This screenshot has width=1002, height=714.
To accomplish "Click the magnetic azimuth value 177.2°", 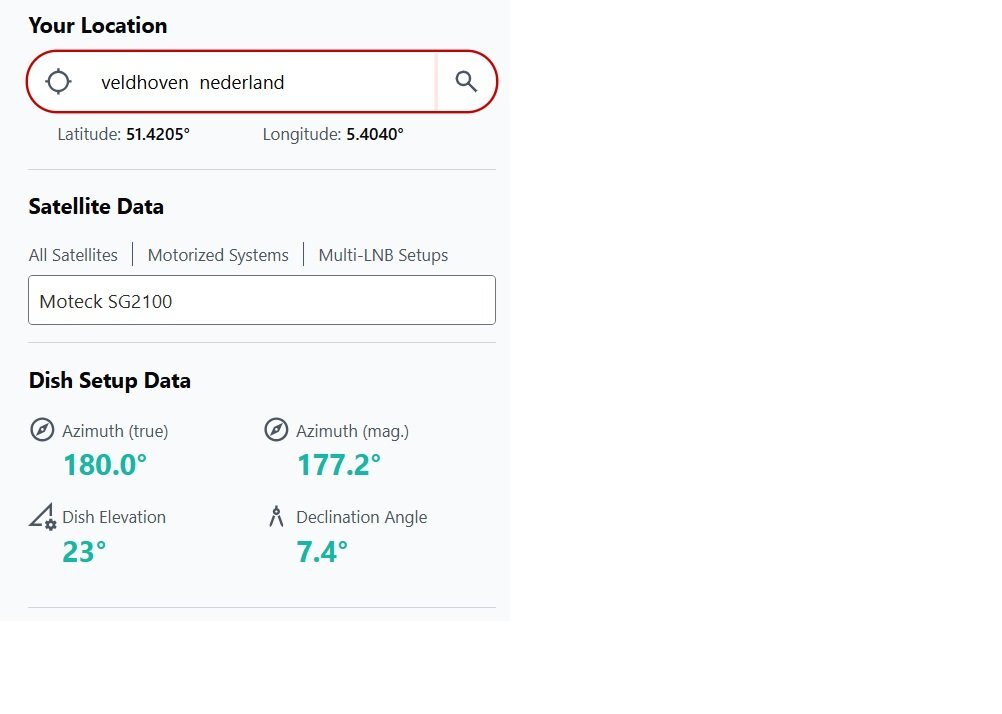I will (x=339, y=465).
